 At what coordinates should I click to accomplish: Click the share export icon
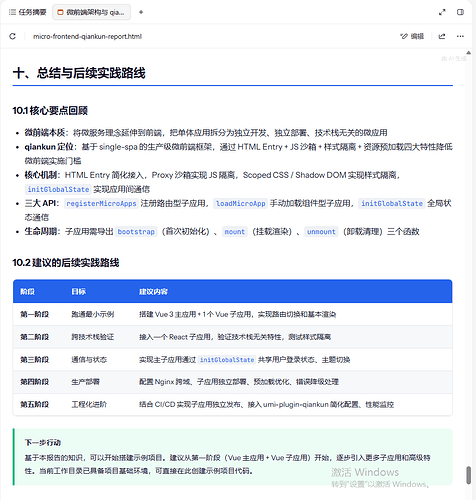pos(442,36)
